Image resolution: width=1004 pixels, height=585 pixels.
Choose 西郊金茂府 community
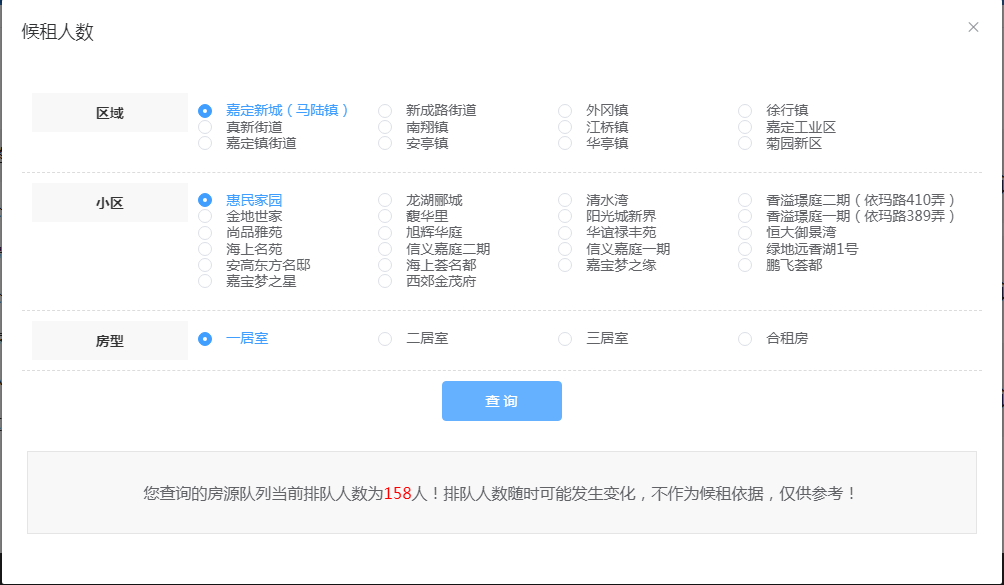point(385,281)
